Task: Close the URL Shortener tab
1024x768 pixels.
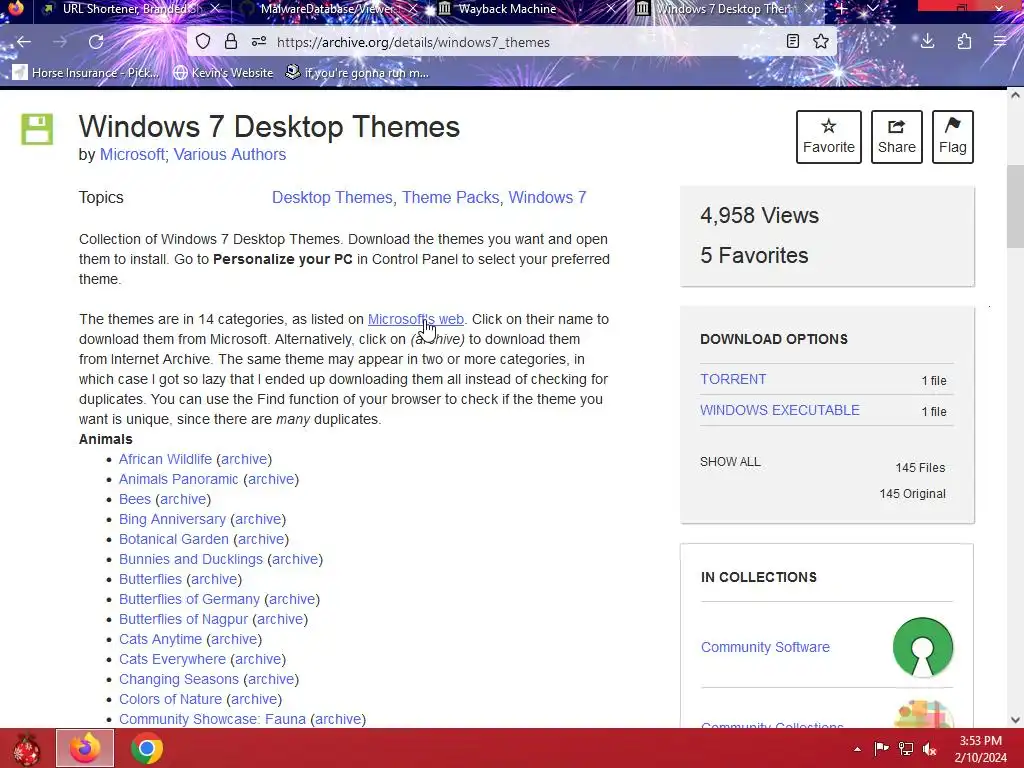Action: [215, 8]
